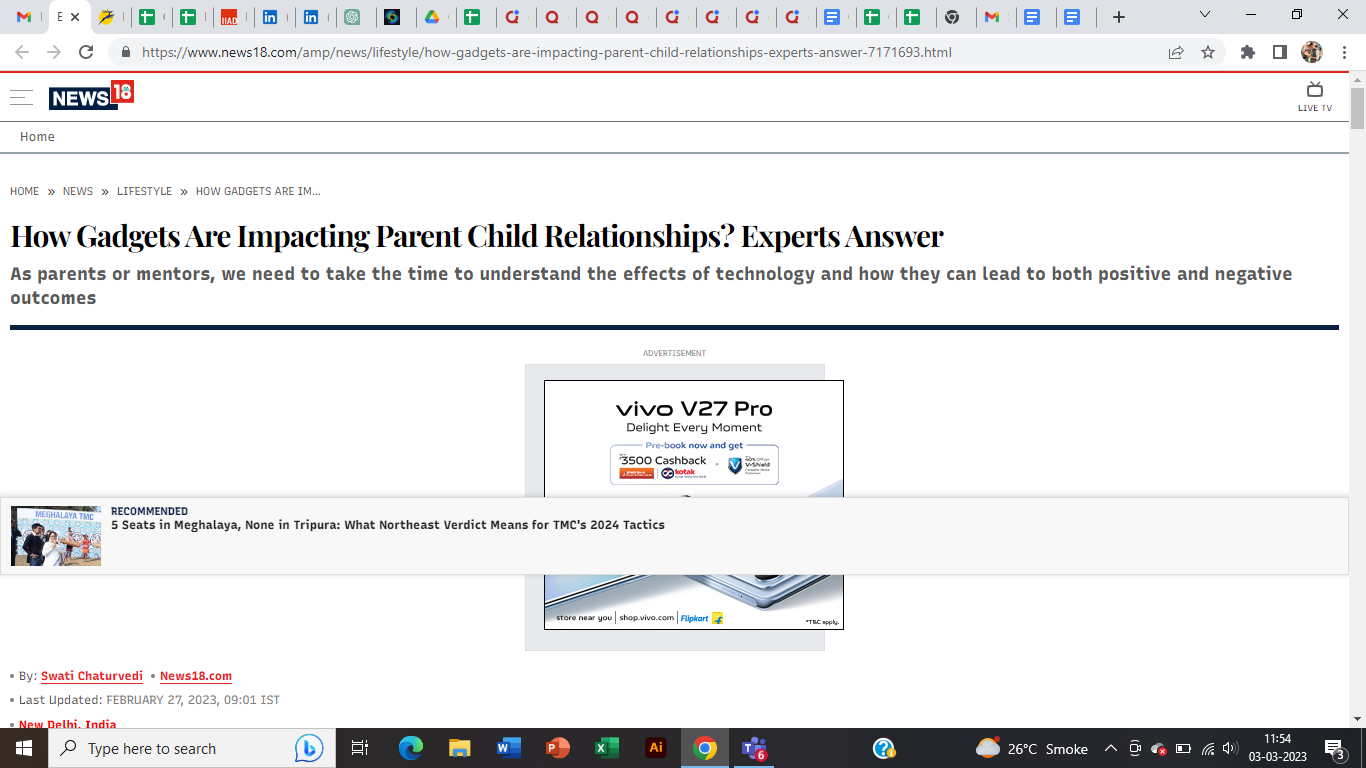This screenshot has height=768, width=1366.
Task: Expand the tab search dropdown arrow
Action: click(1205, 15)
